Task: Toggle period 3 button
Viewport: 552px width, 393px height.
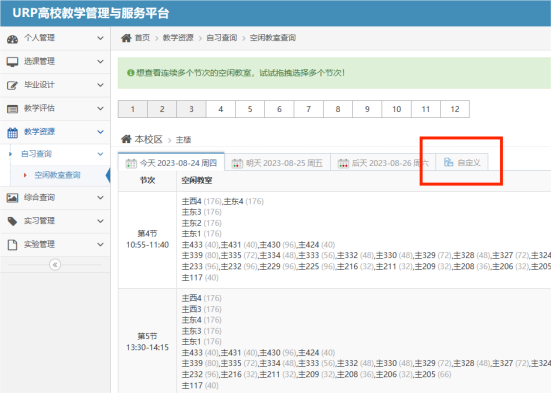Action: pos(191,109)
